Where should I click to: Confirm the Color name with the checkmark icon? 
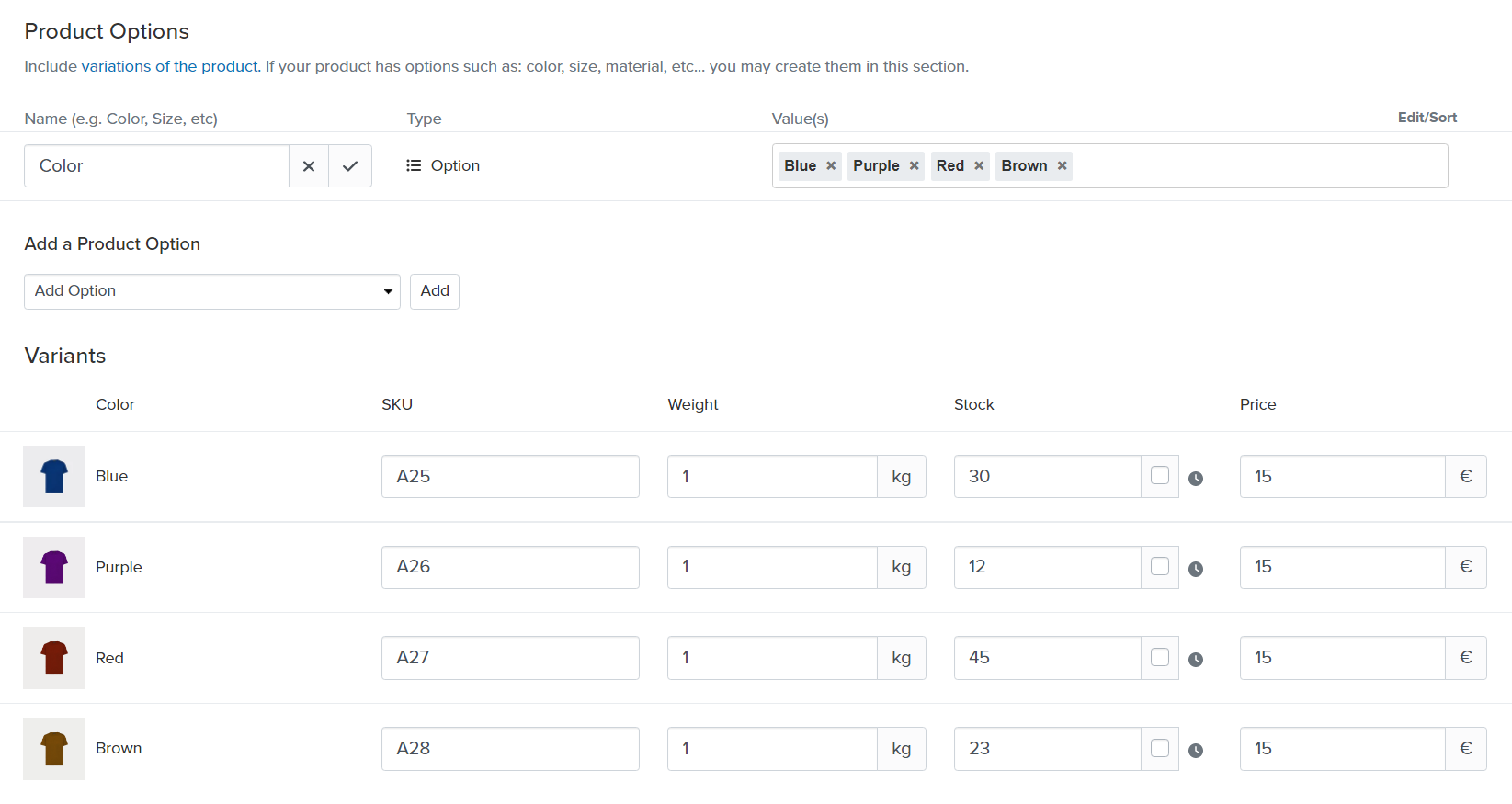point(350,166)
